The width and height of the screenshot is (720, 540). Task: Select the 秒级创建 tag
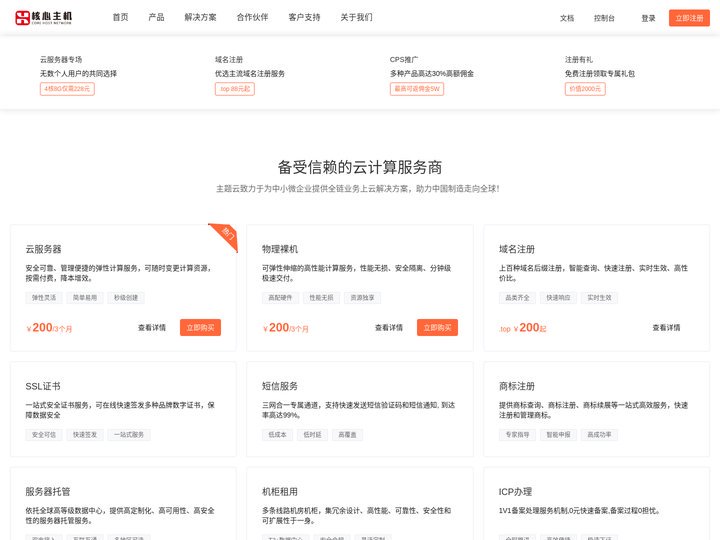(126, 298)
